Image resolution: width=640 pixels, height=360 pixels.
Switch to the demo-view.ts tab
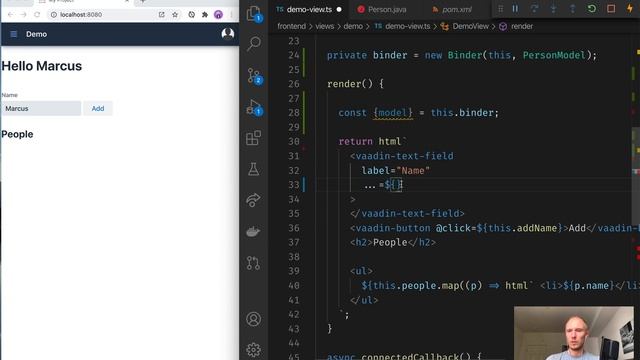pos(309,9)
